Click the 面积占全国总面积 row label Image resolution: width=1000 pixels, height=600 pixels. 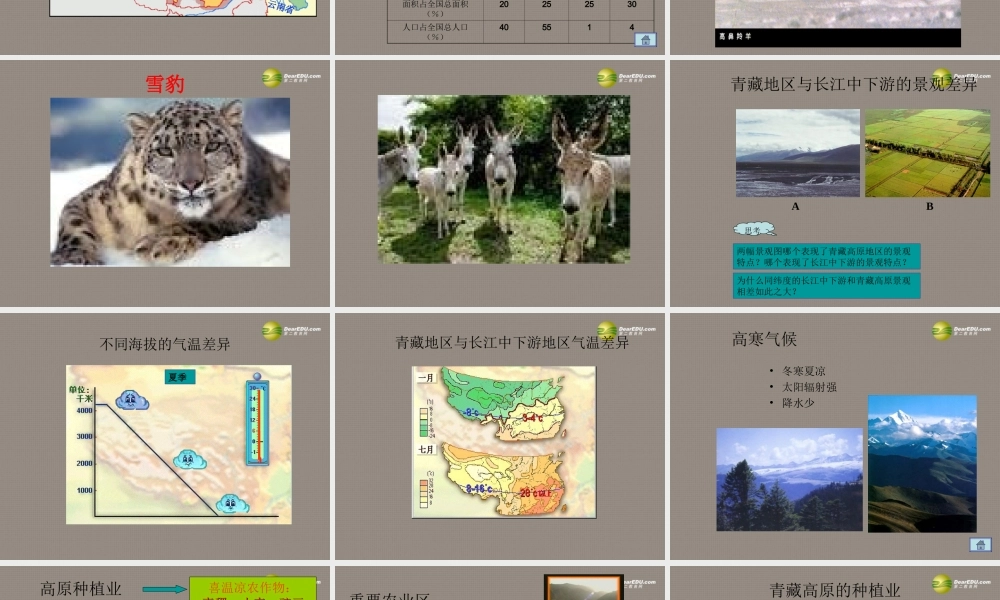pos(435,8)
